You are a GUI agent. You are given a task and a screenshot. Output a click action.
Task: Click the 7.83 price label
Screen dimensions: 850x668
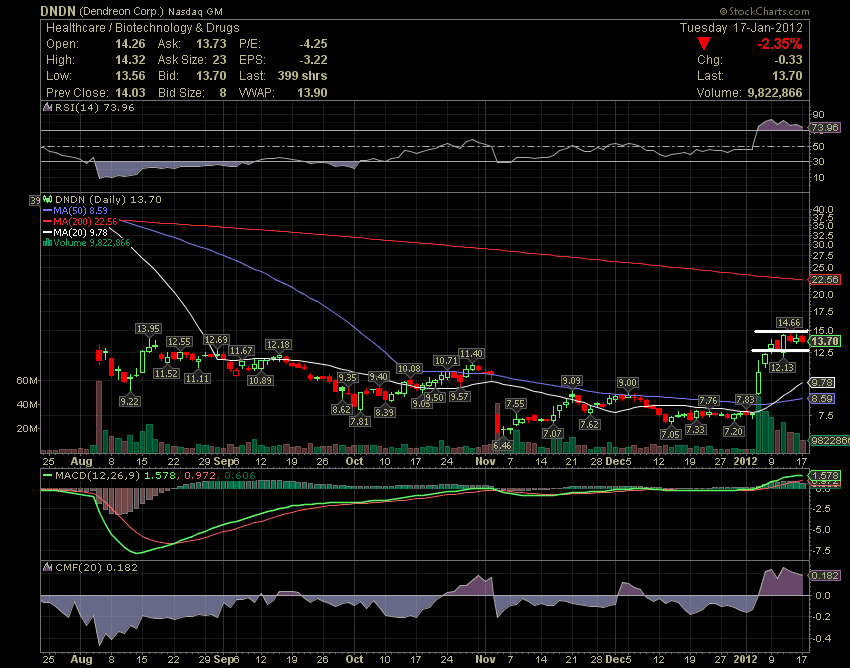pos(745,400)
